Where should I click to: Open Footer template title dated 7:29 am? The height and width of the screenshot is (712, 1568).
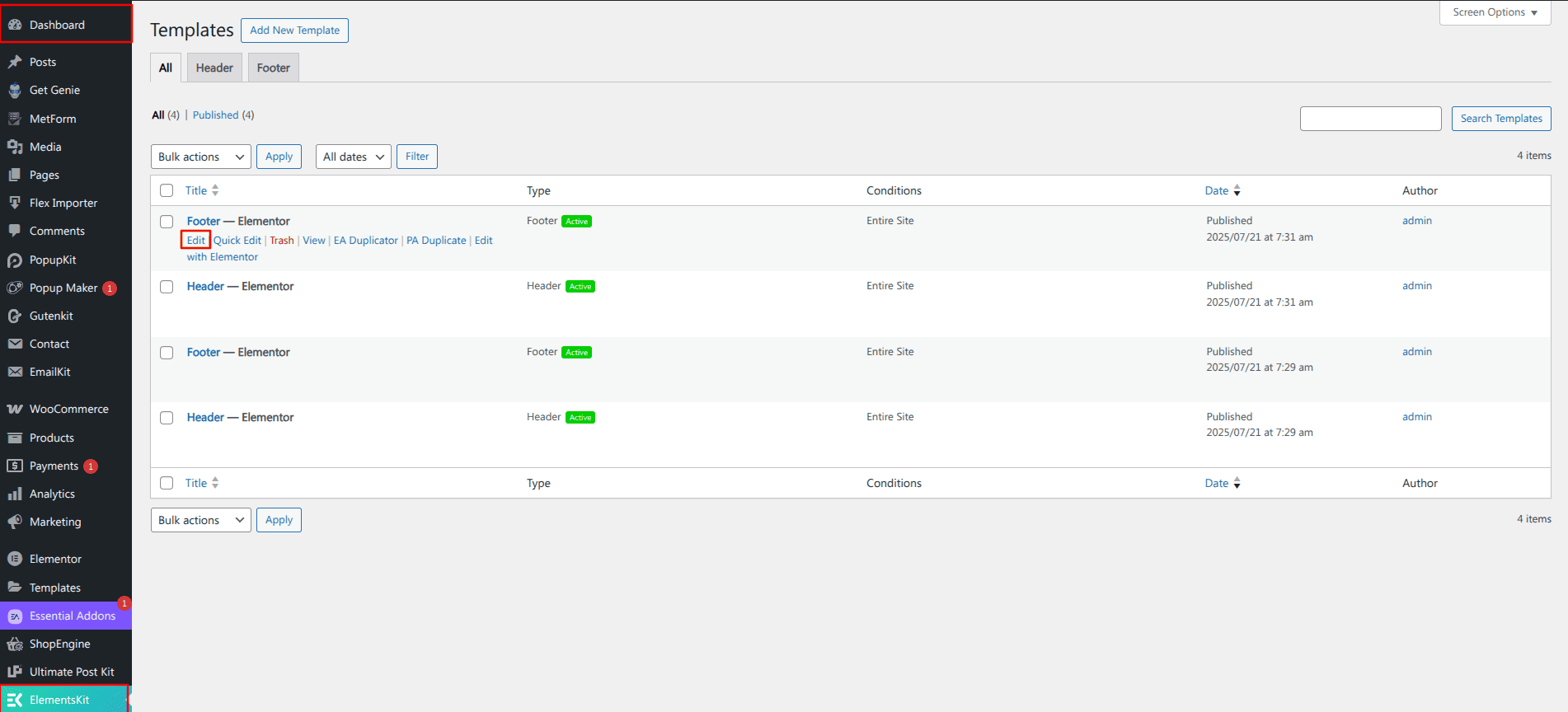(x=204, y=353)
